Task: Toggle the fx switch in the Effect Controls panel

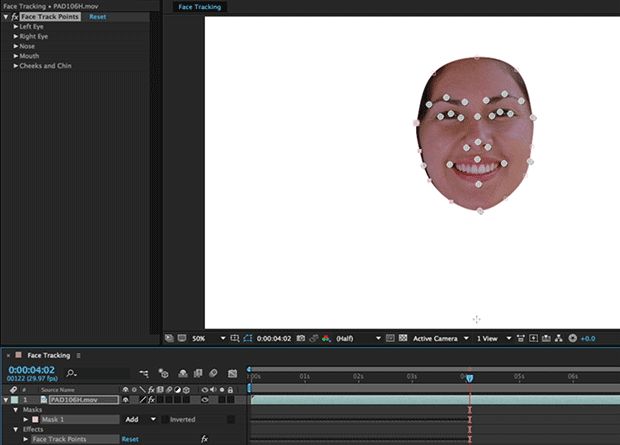Action: 15,17
